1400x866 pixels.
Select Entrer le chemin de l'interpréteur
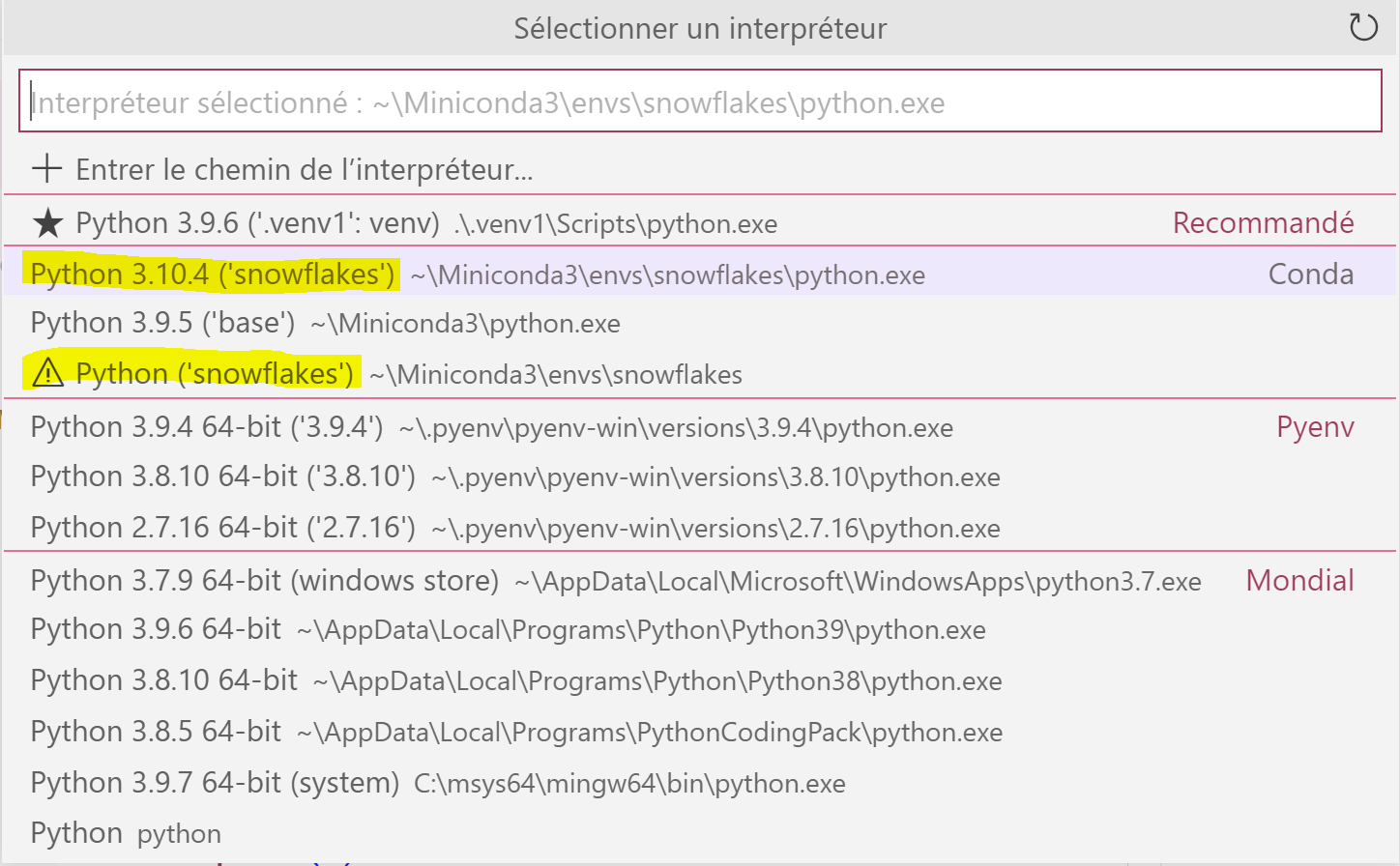700,169
